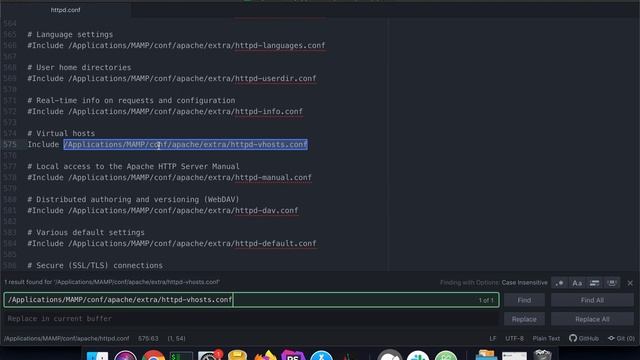Click the Replace button
640x360 pixels.
coord(524,319)
